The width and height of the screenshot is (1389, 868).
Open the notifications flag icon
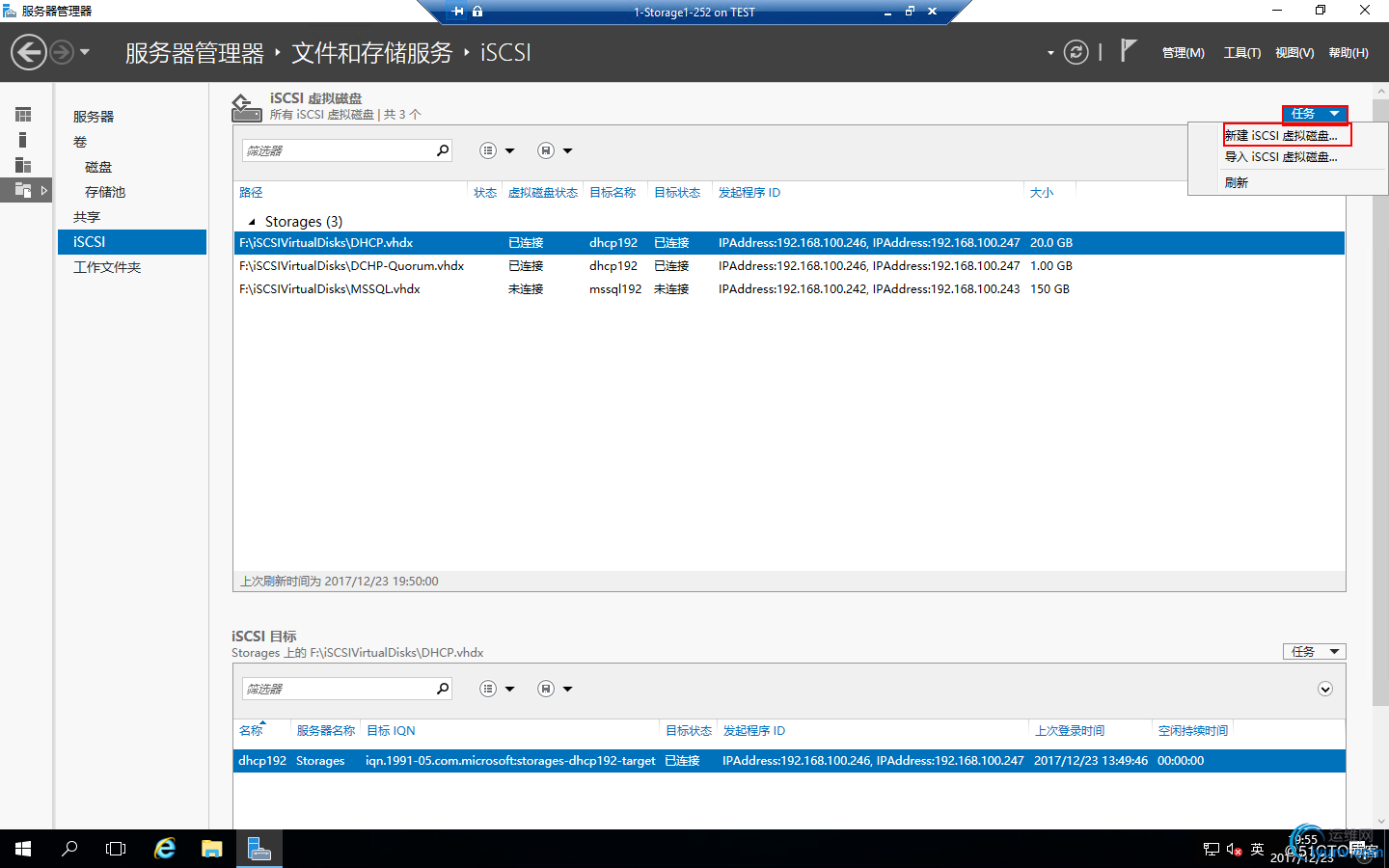click(x=1128, y=50)
